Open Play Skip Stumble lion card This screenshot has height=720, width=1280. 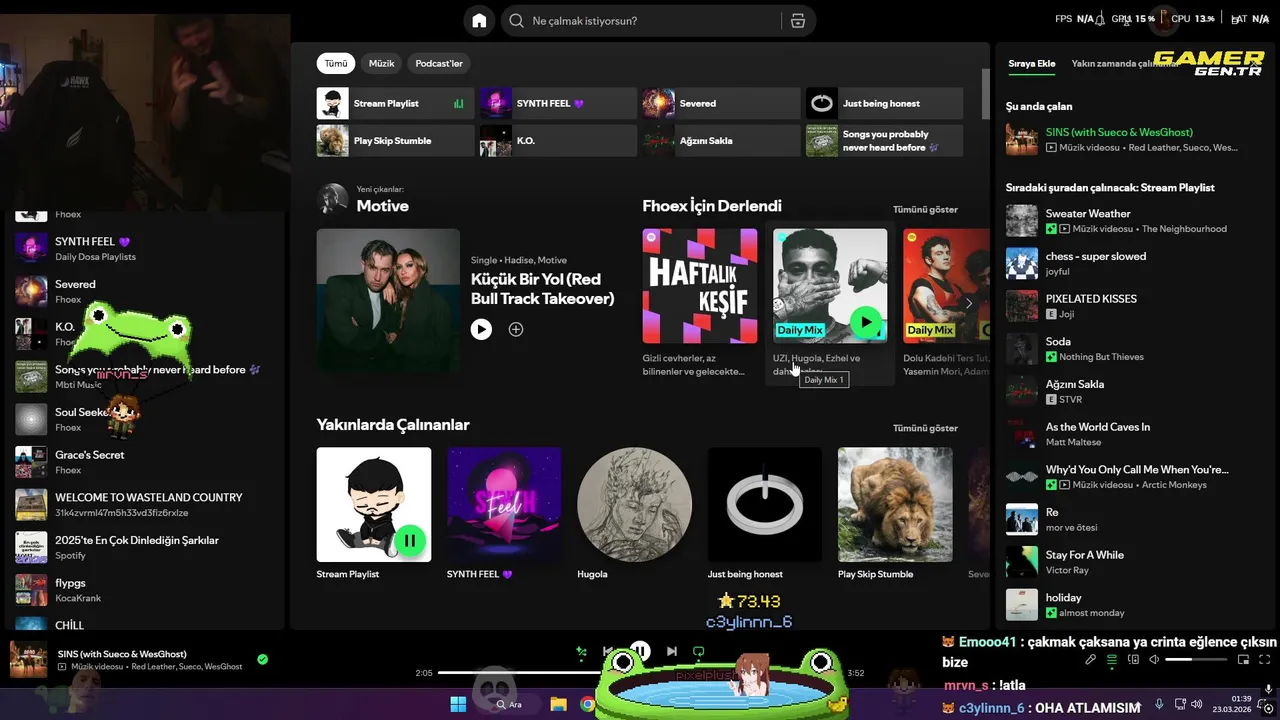coord(895,513)
